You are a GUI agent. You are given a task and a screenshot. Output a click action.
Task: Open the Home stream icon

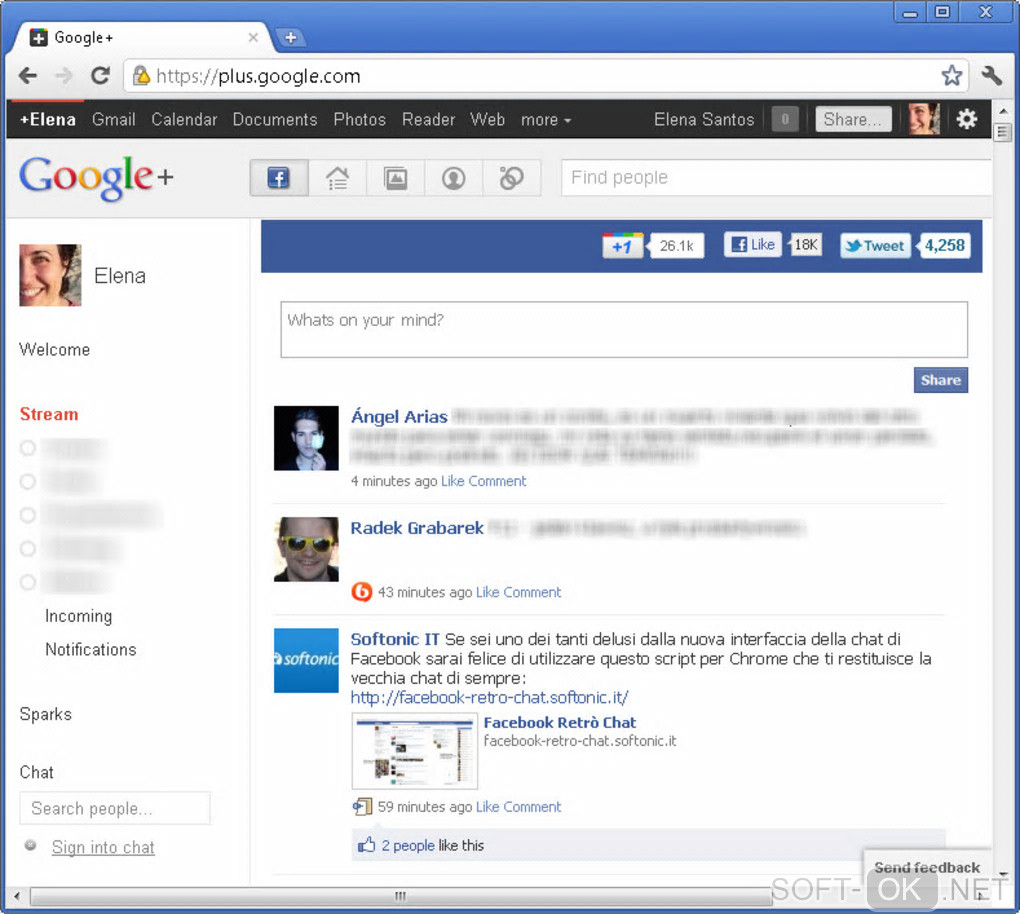click(337, 178)
